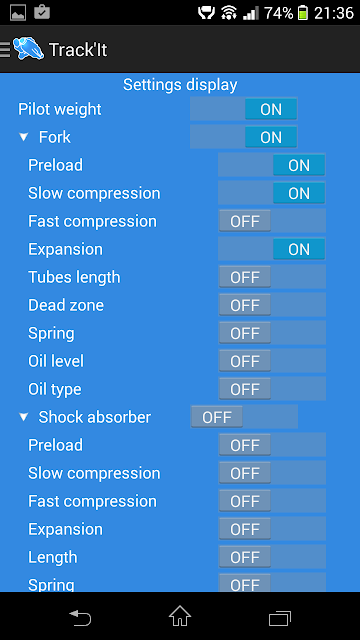
Task: Disable Fork Expansion display switch
Action: point(272,249)
